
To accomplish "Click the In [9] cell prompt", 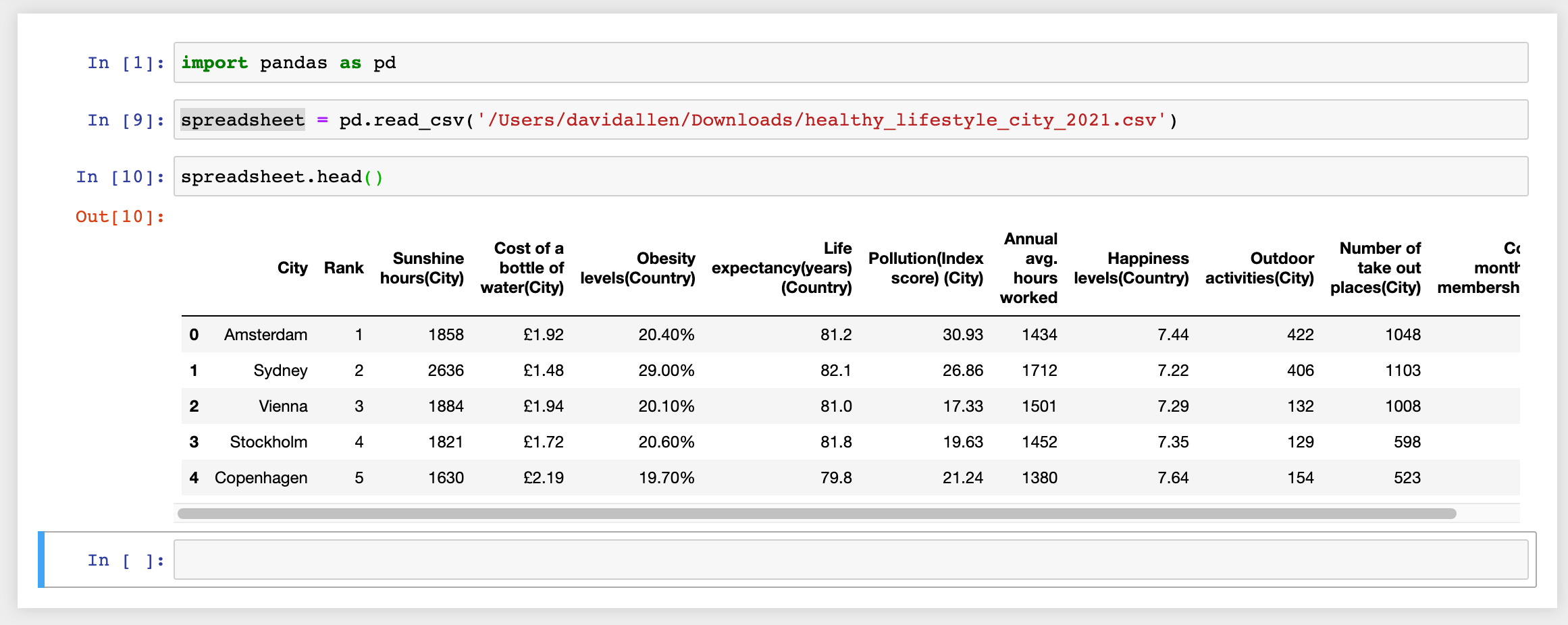I will coord(126,120).
